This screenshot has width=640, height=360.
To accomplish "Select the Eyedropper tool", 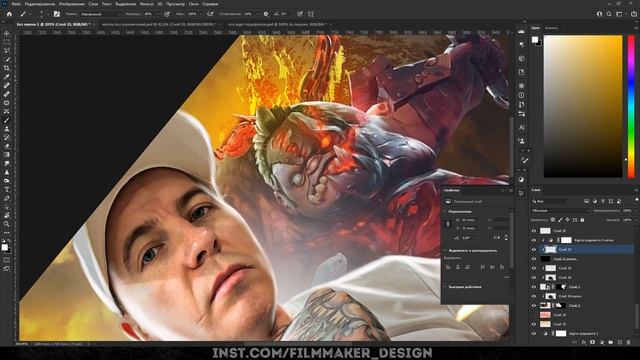I will point(7,77).
